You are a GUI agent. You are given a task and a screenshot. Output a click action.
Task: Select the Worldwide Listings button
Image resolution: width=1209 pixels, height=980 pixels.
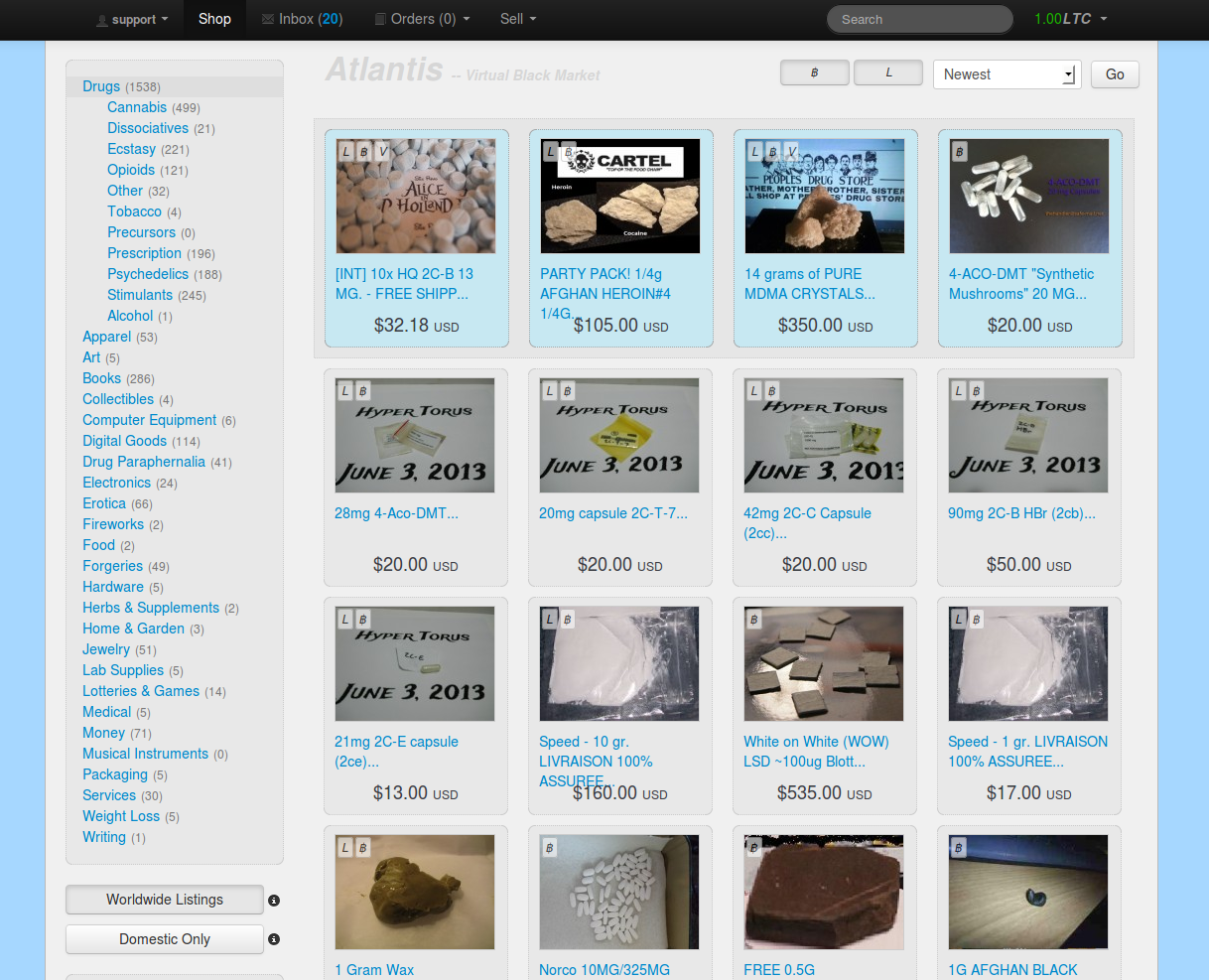point(165,900)
